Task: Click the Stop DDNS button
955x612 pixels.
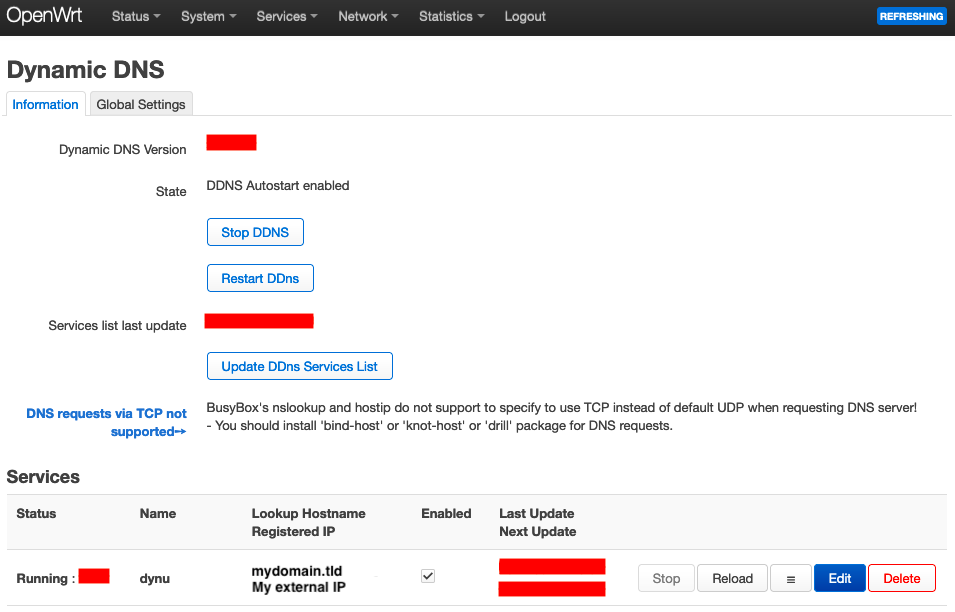Action: pos(255,232)
